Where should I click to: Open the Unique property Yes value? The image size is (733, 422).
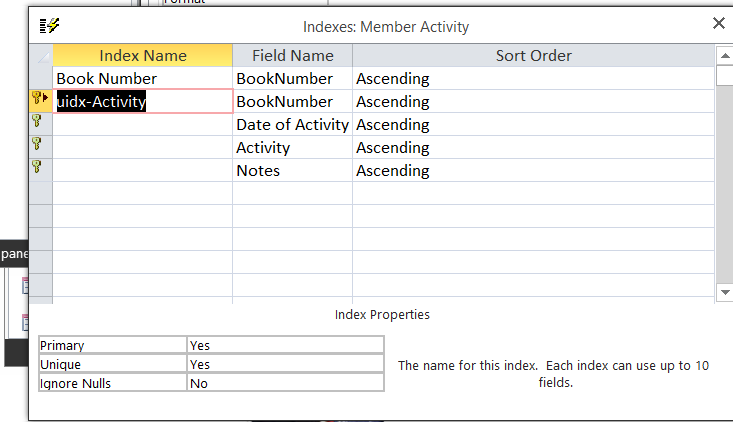point(285,364)
